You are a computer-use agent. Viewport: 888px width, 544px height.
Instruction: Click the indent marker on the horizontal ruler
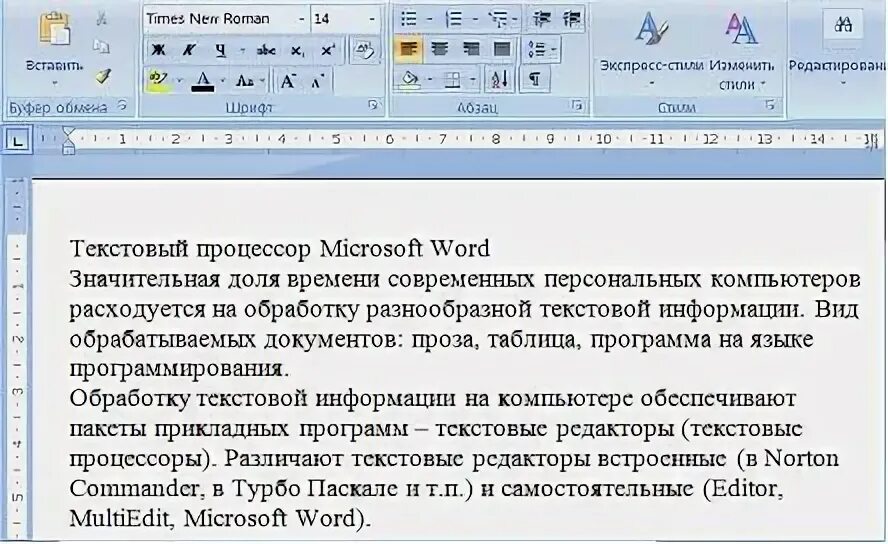click(68, 140)
